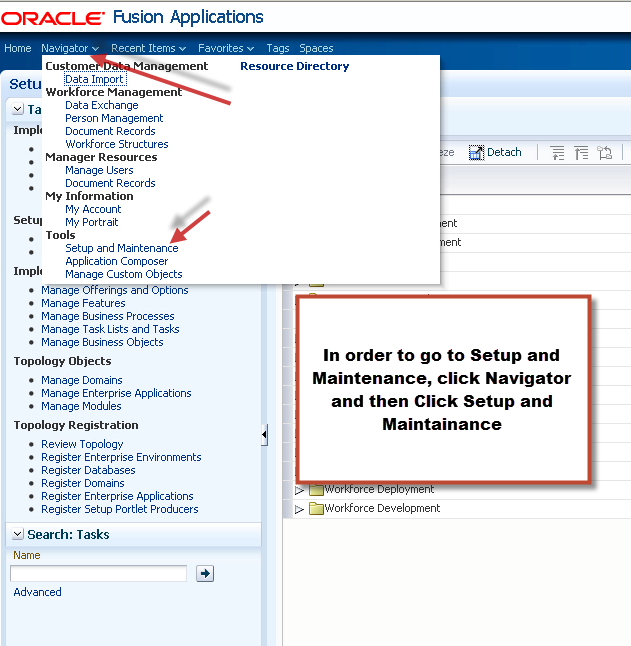This screenshot has height=646, width=631.
Task: Select Manage Custom Objects under Tools
Action: pyautogui.click(x=124, y=274)
